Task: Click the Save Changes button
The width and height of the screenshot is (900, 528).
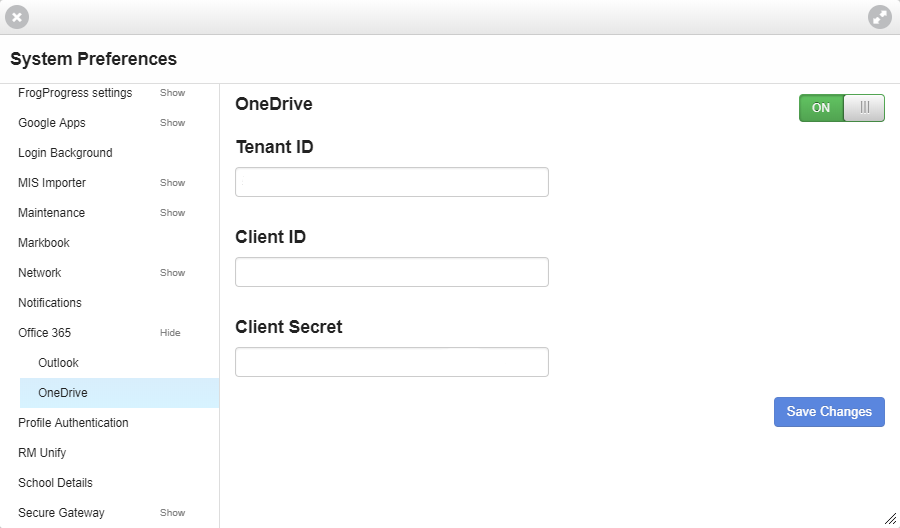Action: click(829, 412)
